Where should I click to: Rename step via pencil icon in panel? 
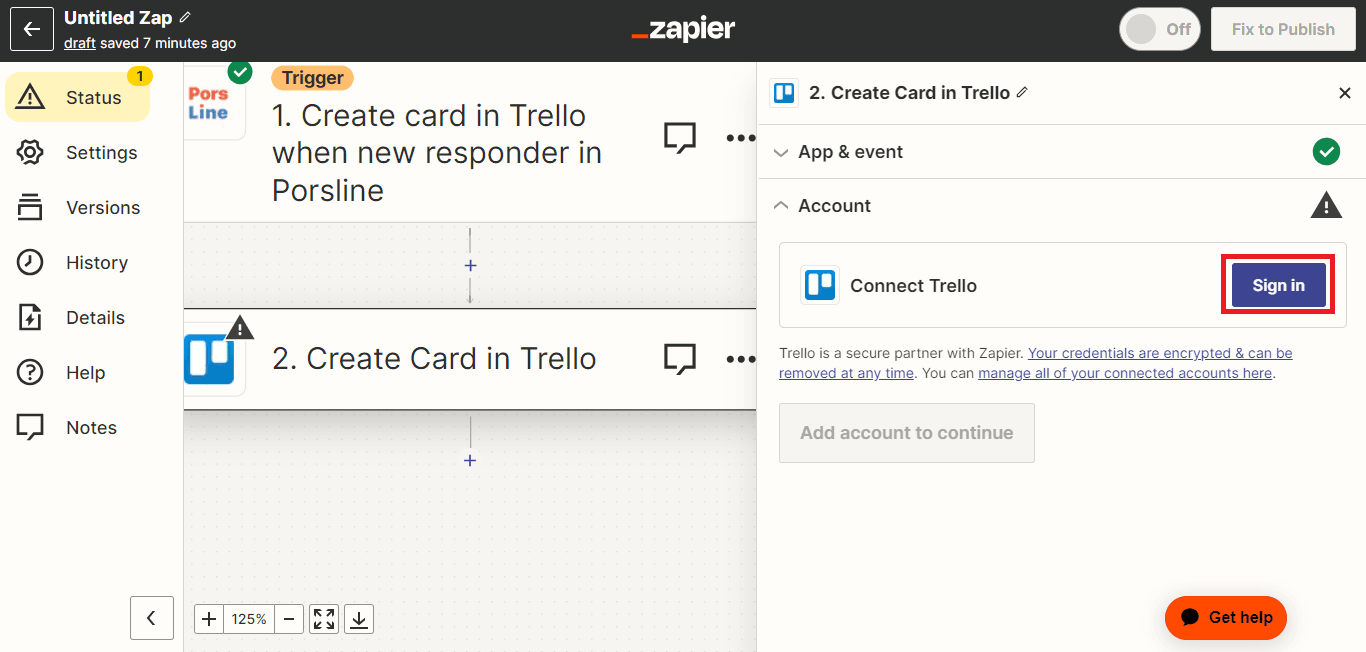pyautogui.click(x=1022, y=92)
